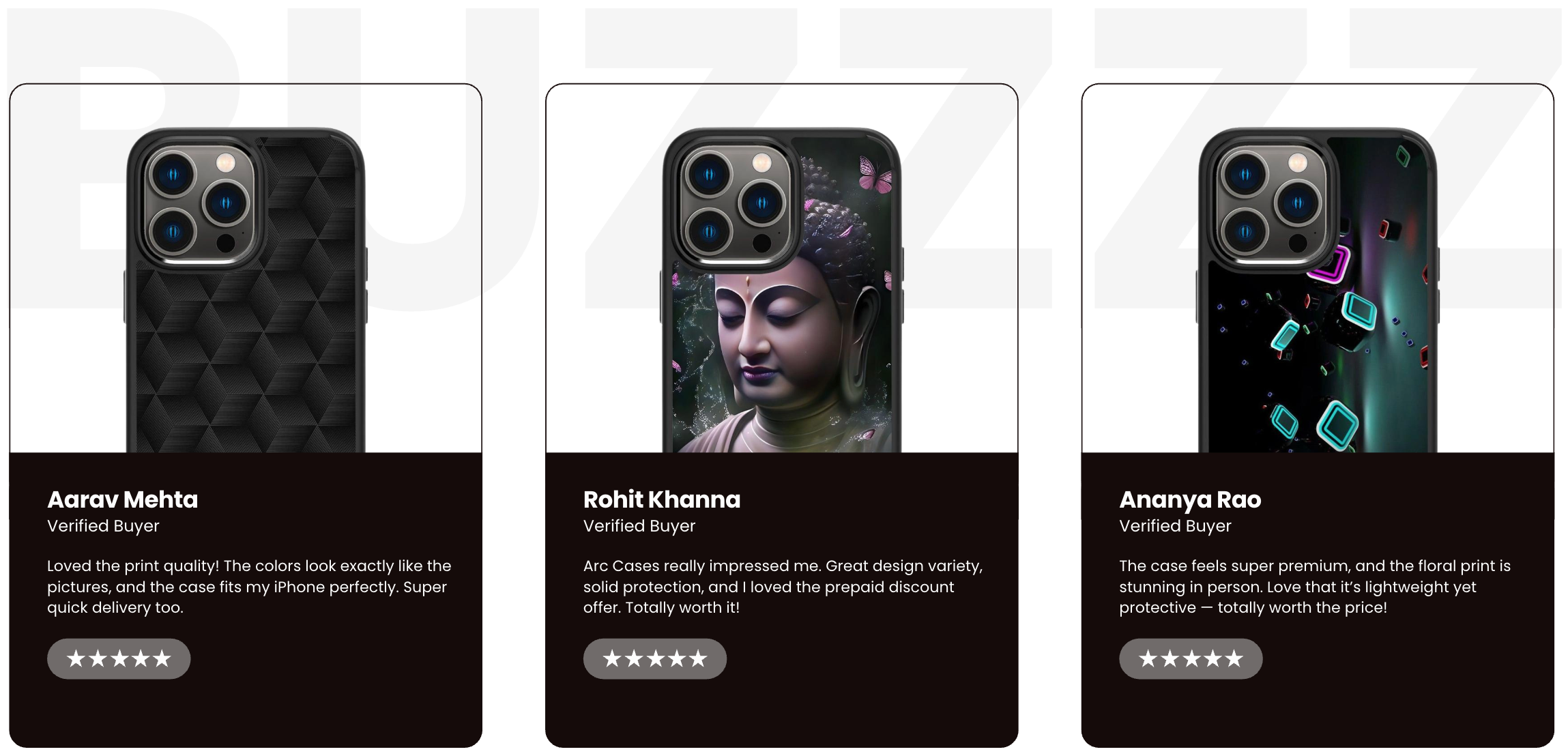The image size is (1568, 756).
Task: Click the black geometric cube phone case image
Action: 246,290
